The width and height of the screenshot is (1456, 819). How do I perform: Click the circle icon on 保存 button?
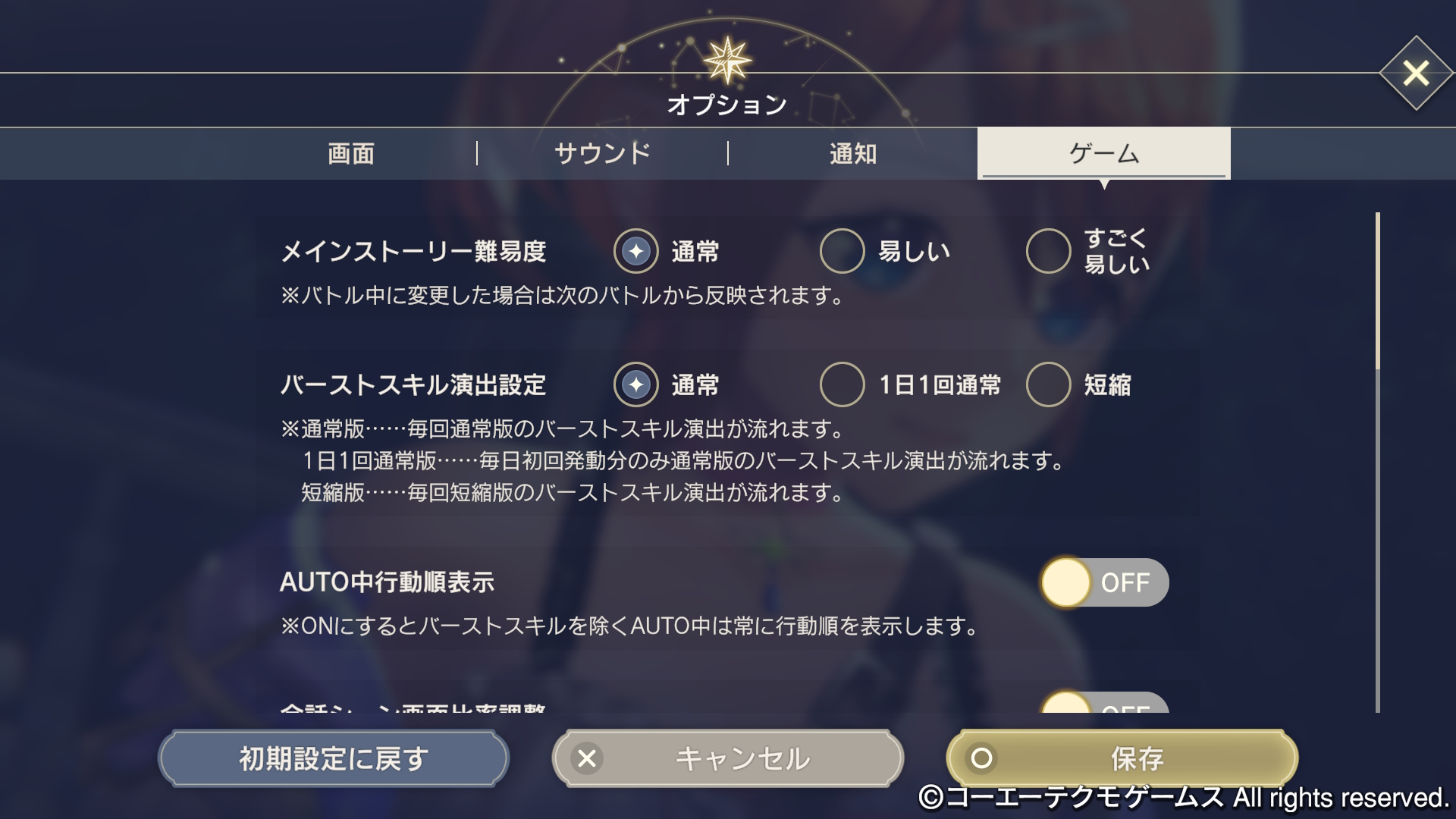click(981, 758)
